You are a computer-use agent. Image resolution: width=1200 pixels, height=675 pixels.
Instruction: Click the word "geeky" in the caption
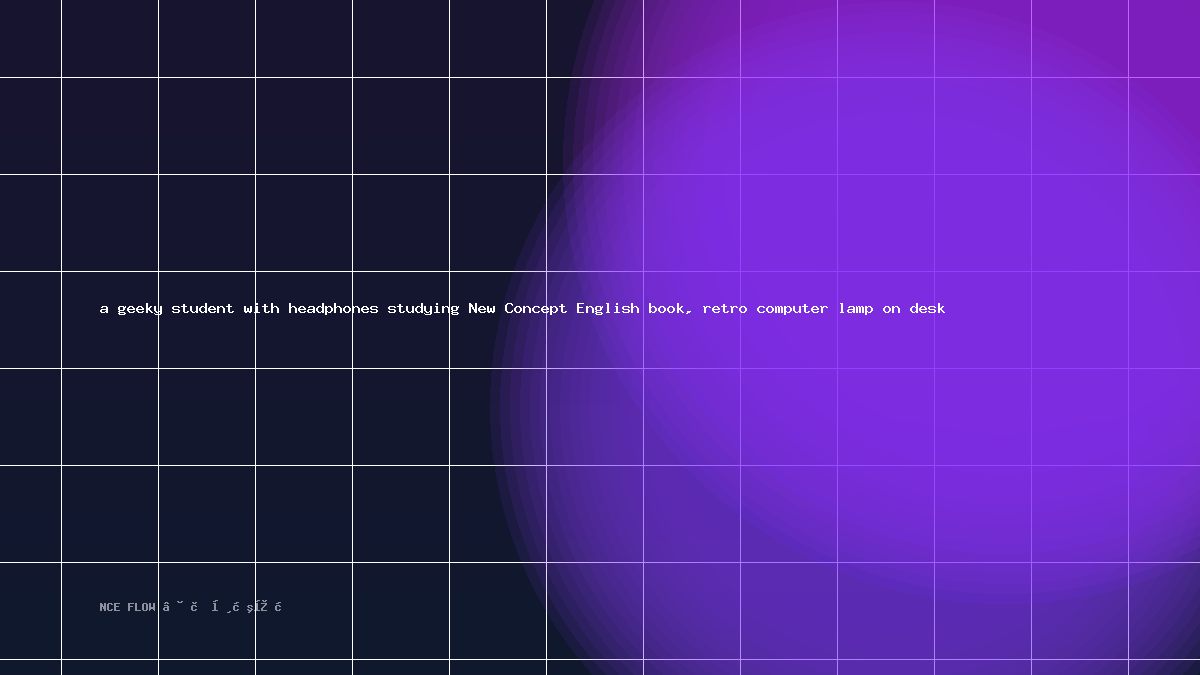140,309
